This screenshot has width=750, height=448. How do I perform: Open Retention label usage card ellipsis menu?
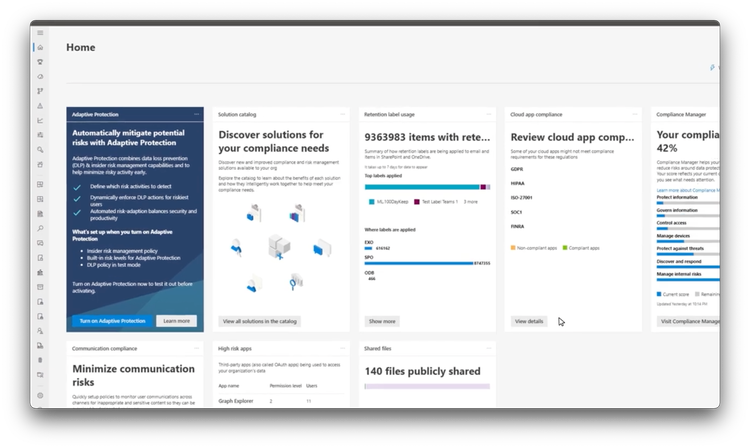pos(489,114)
